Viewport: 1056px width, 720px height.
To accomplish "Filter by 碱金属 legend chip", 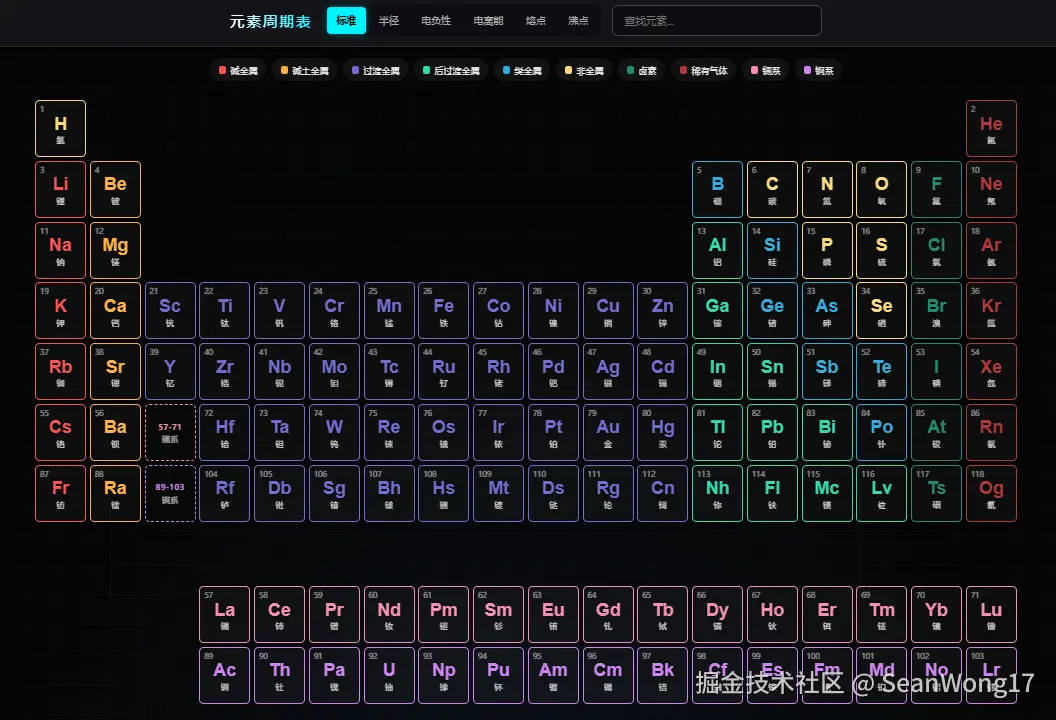I will point(238,71).
